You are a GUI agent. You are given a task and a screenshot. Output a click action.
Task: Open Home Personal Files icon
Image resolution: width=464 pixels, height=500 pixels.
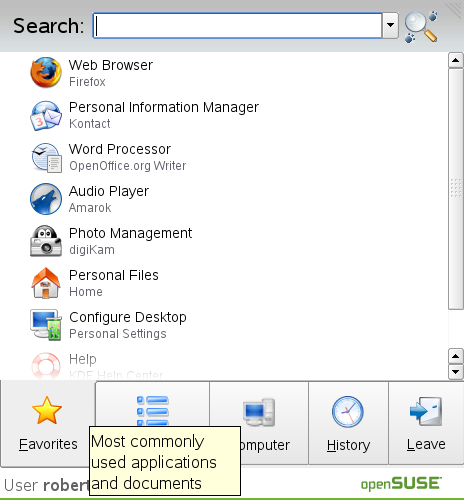click(46, 283)
